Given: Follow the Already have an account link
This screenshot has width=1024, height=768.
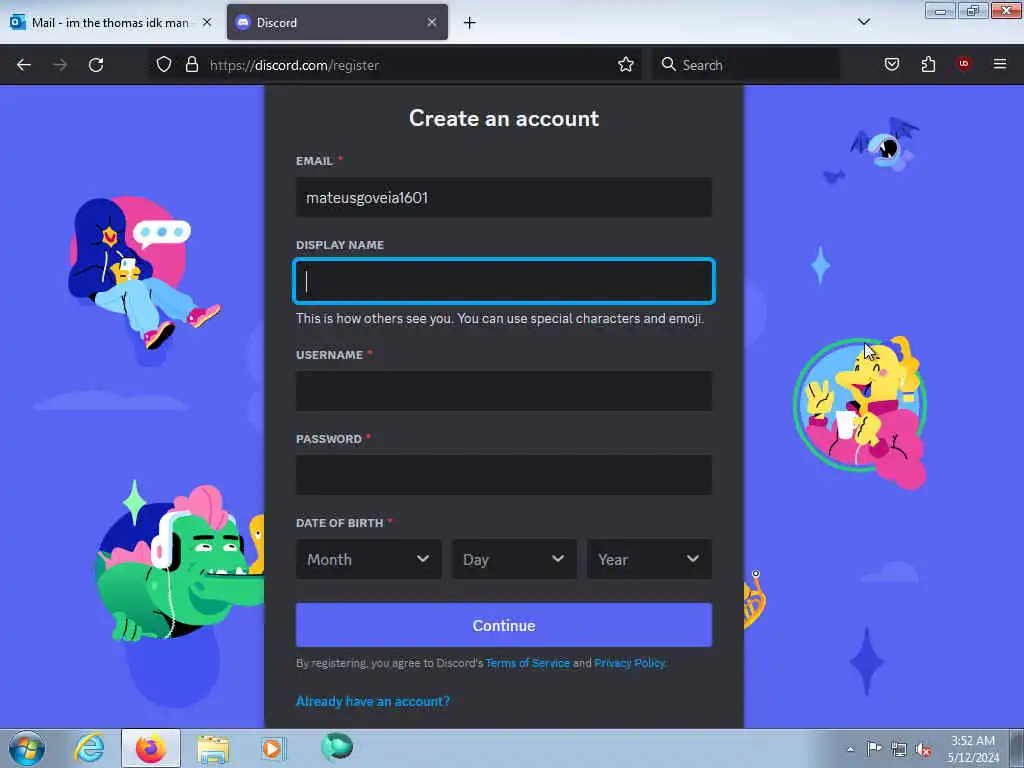Looking at the screenshot, I should (x=373, y=701).
